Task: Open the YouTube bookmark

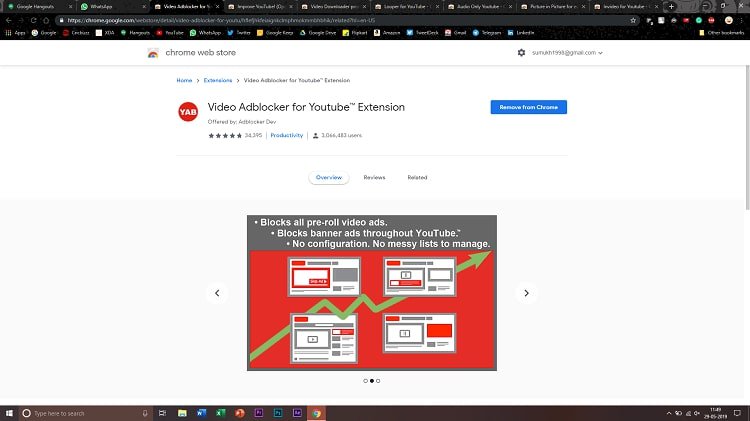Action: (170, 33)
